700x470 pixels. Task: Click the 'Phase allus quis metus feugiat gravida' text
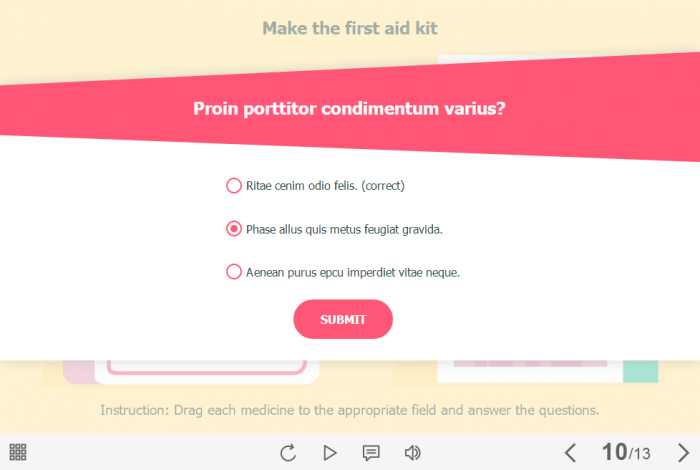(344, 229)
